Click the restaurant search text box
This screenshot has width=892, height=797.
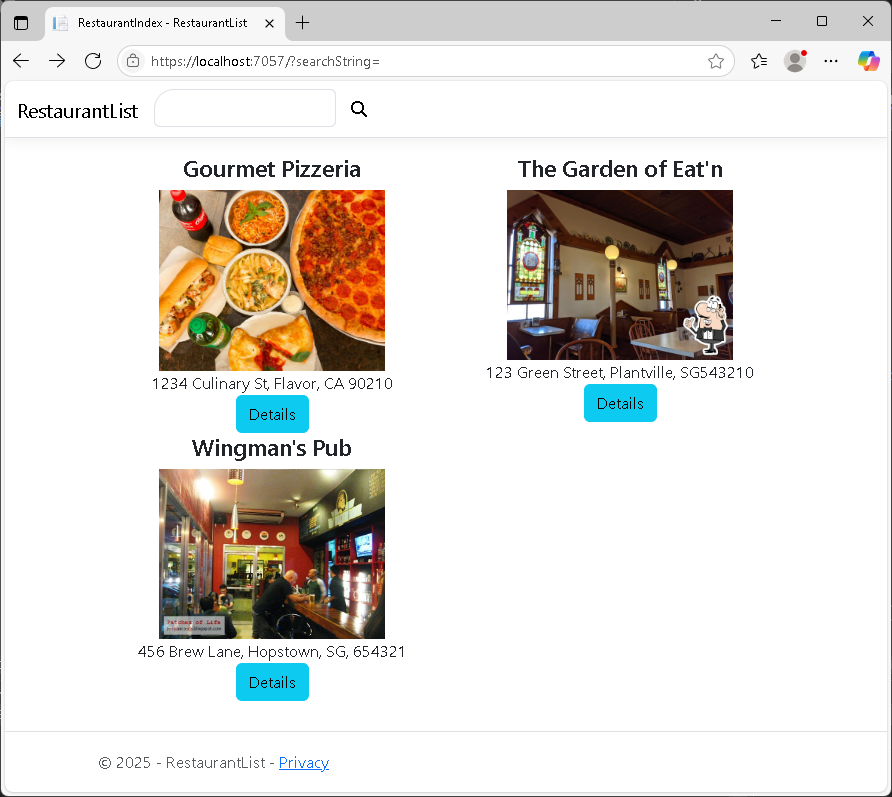[x=245, y=108]
